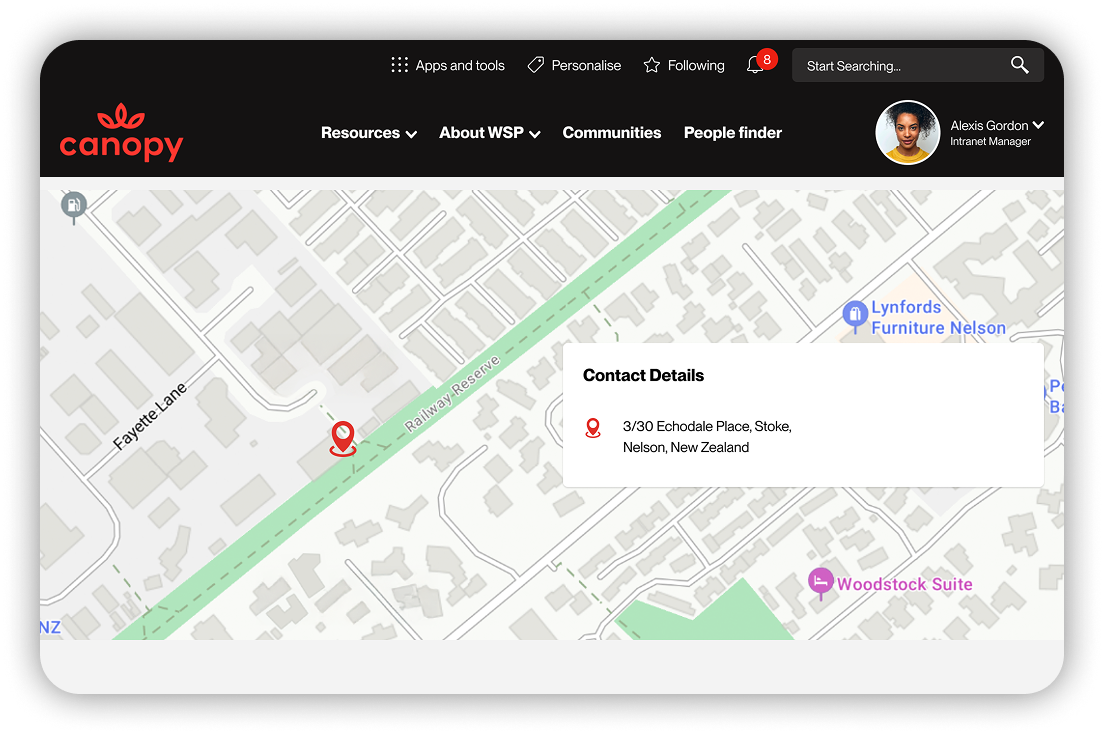This screenshot has height=734, width=1104.
Task: Expand the Resources dropdown menu
Action: pyautogui.click(x=368, y=133)
